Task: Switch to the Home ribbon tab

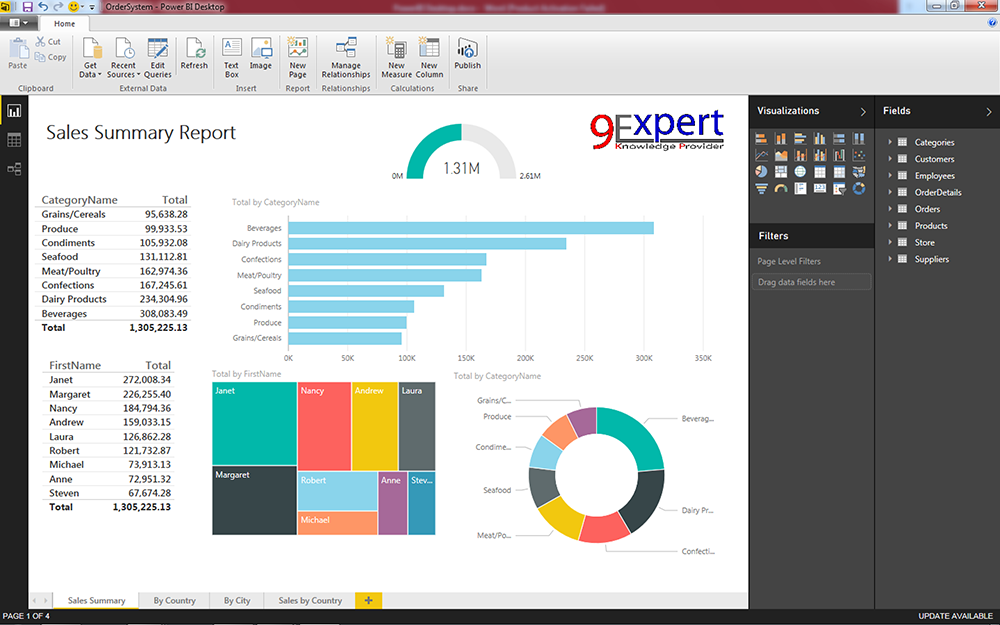Action: pos(64,24)
